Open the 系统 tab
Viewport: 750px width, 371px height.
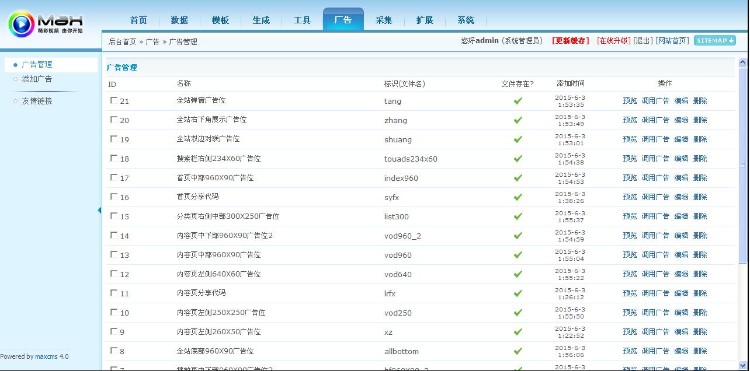[x=465, y=20]
